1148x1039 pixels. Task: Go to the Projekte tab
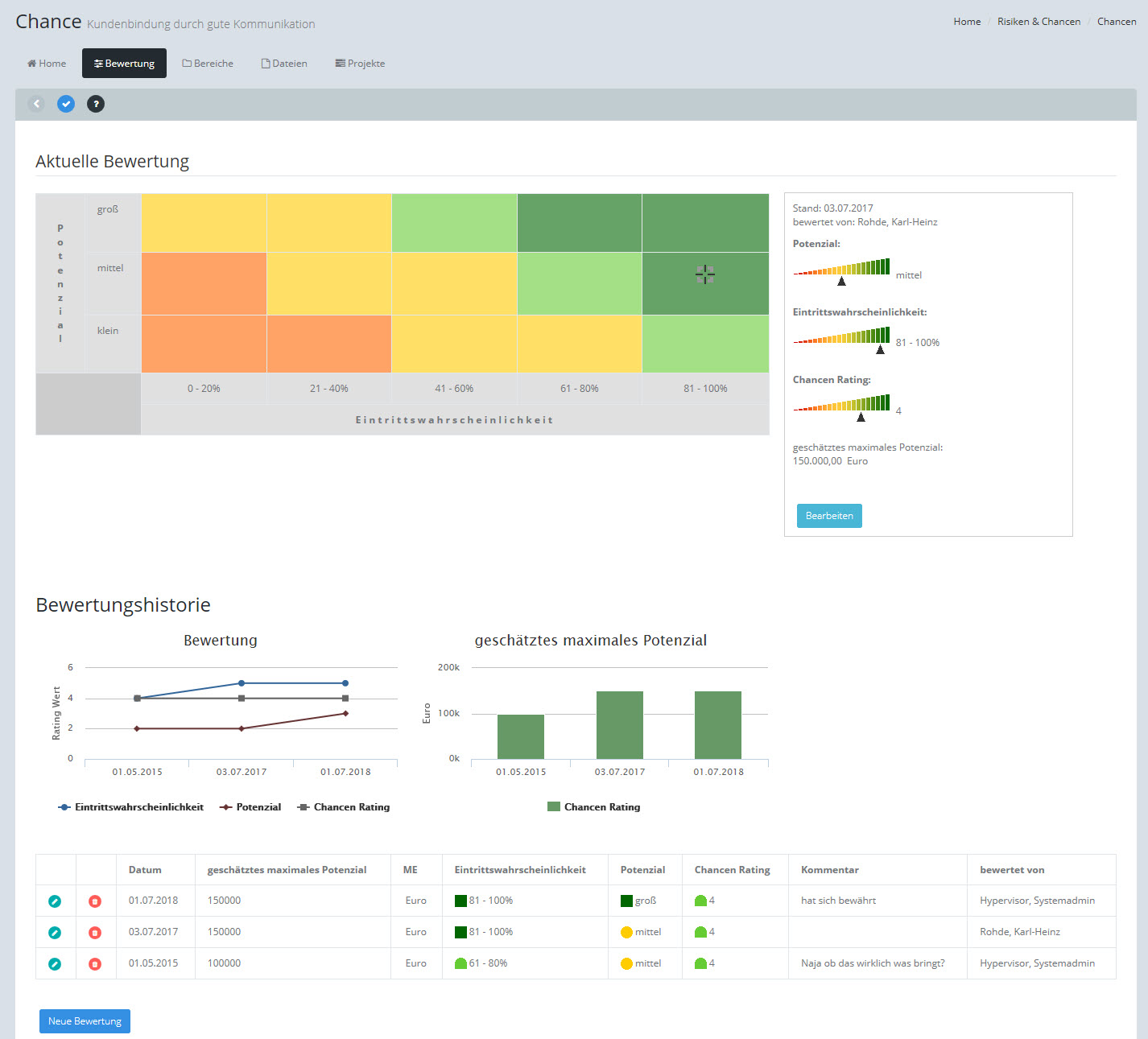coord(360,64)
